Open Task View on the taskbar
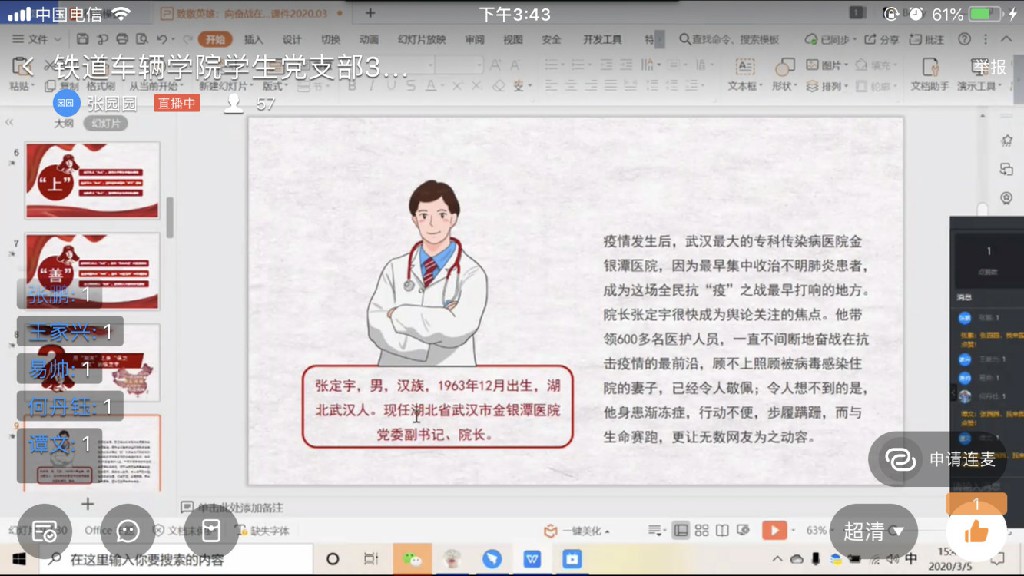Viewport: 1024px width, 576px height. (371, 559)
